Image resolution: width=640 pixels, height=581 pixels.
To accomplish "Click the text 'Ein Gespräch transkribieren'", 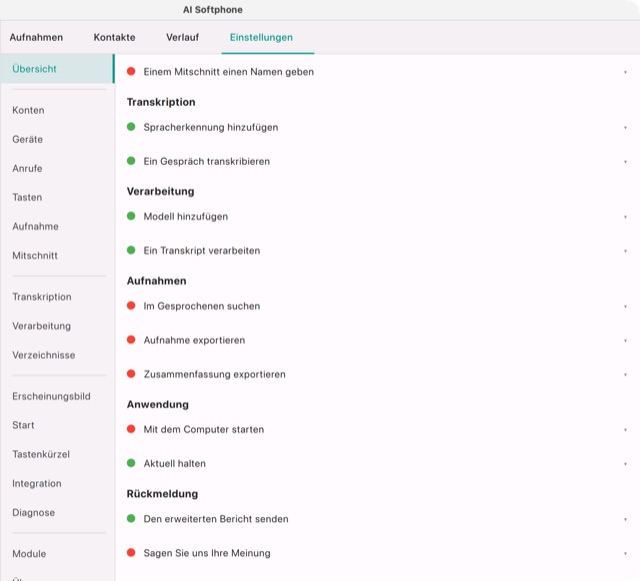I will (x=207, y=161).
